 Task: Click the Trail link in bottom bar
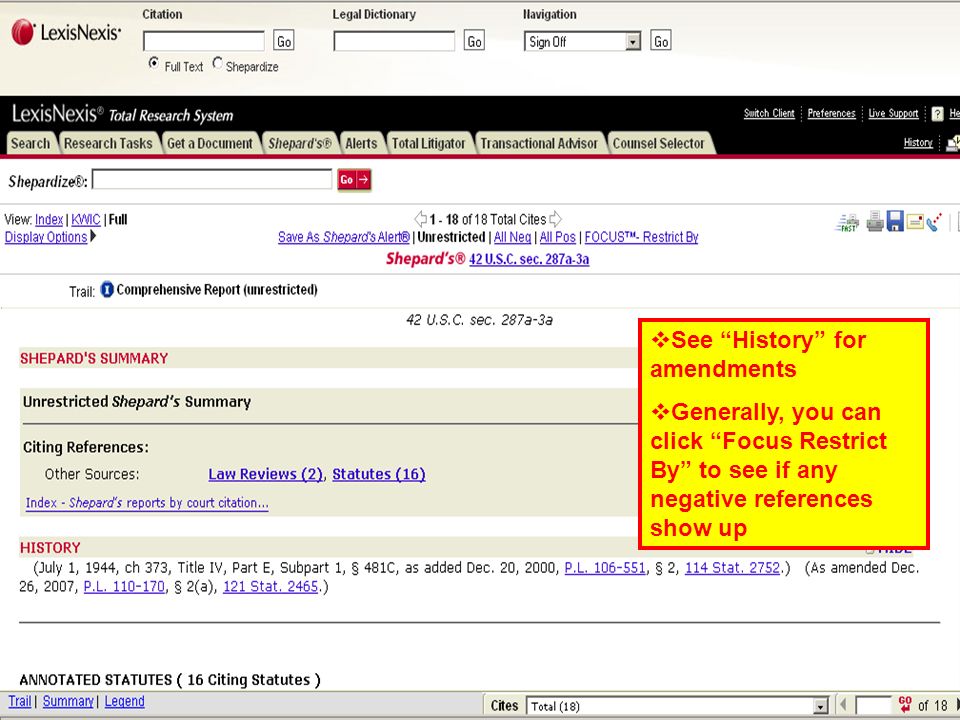20,701
